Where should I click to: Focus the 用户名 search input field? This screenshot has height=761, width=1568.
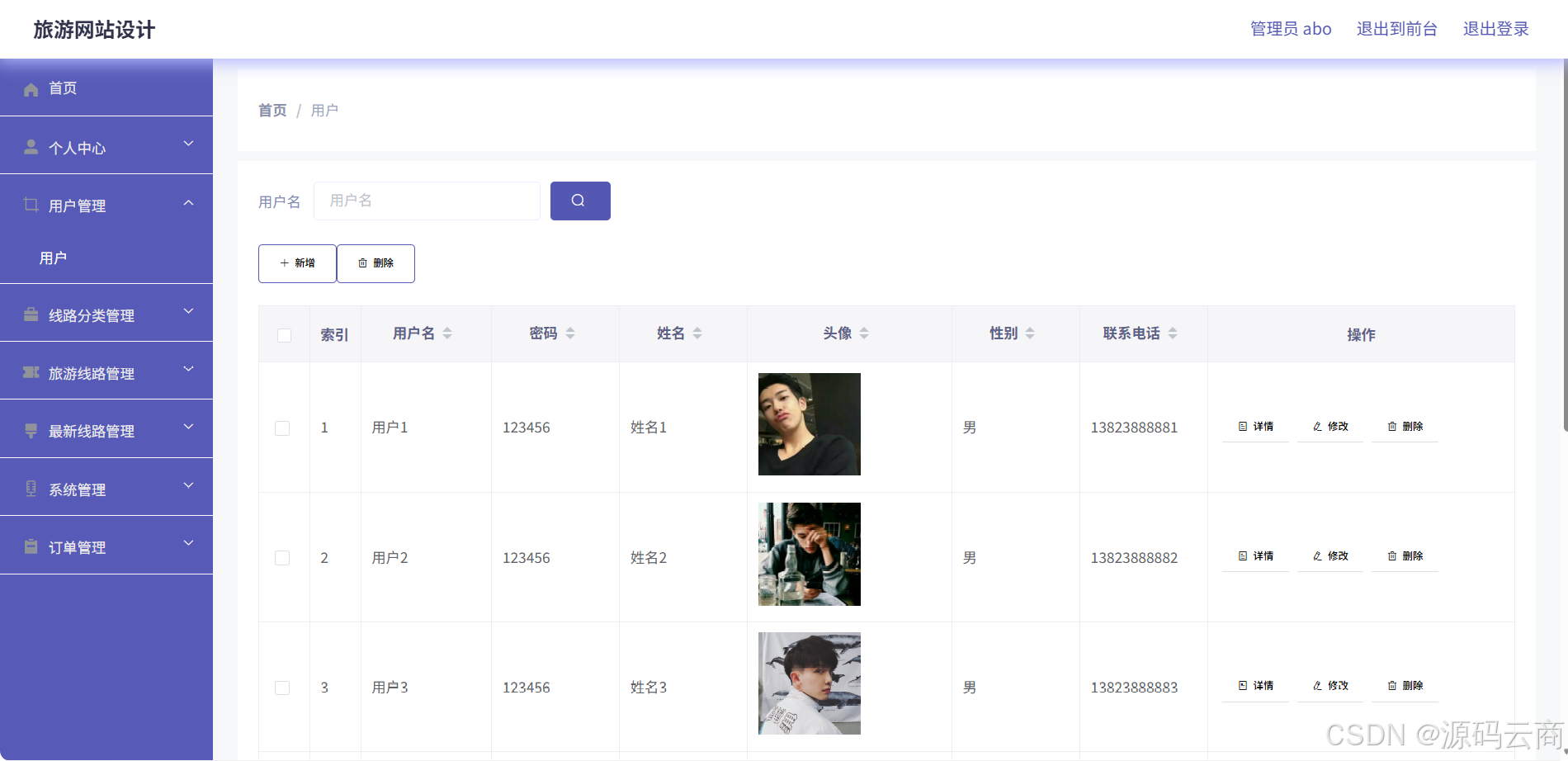[427, 201]
